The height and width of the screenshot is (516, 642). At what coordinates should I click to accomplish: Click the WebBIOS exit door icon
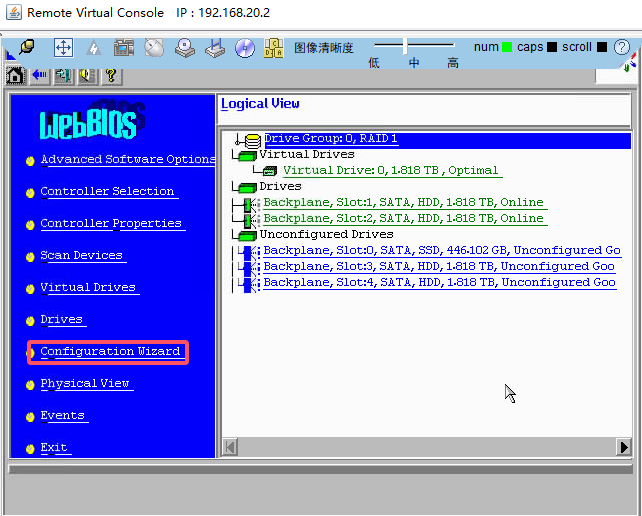pos(63,76)
